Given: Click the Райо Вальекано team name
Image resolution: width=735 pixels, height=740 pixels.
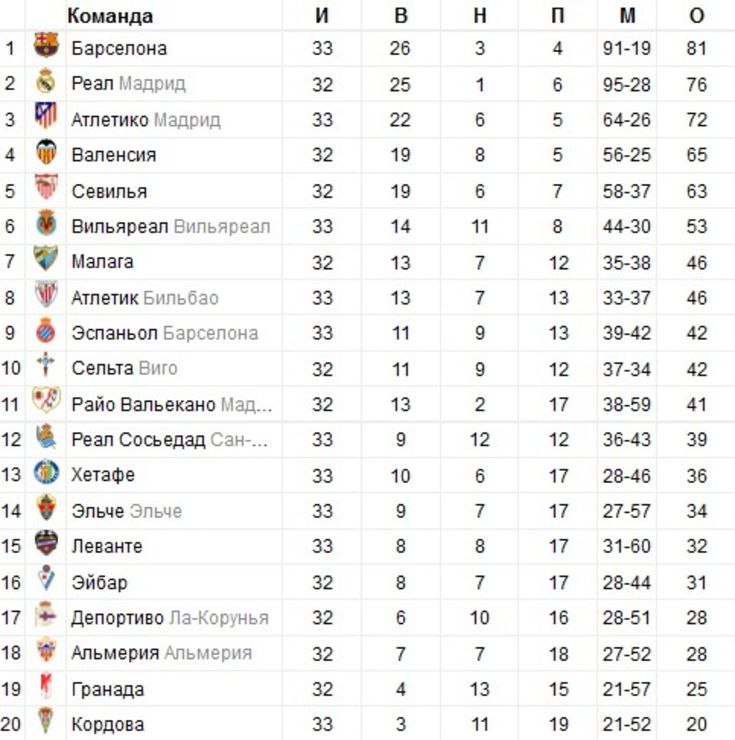Looking at the screenshot, I should point(144,404).
